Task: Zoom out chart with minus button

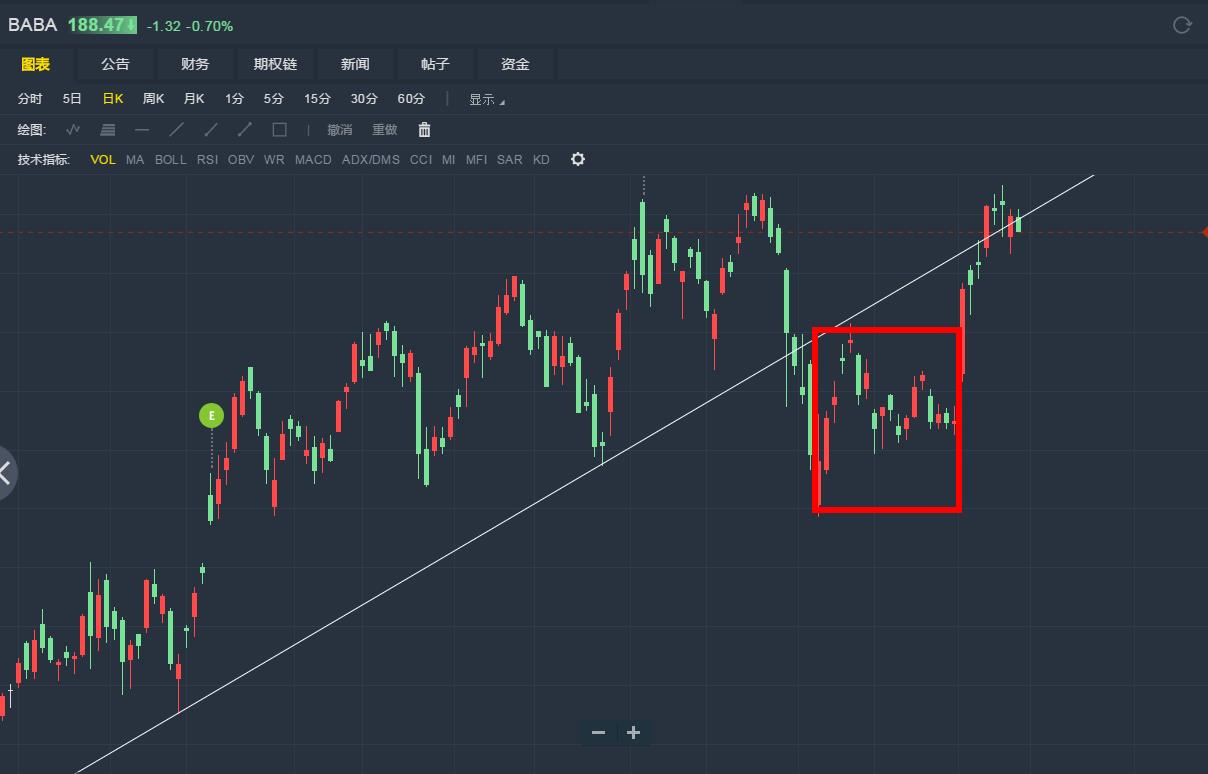Action: (x=598, y=733)
